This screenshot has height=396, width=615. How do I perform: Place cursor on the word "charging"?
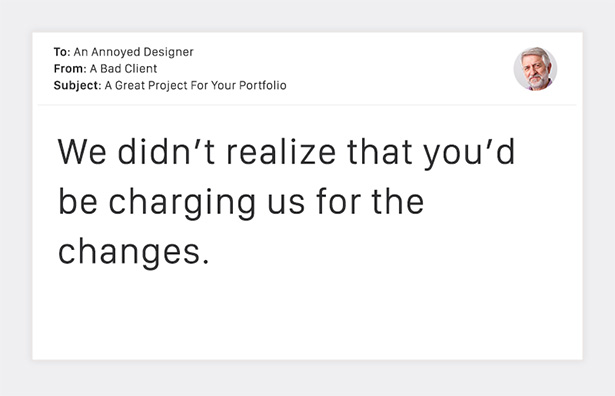pos(182,203)
